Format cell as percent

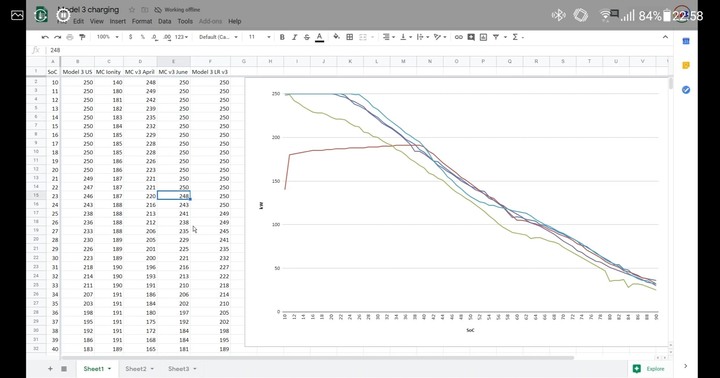point(143,37)
